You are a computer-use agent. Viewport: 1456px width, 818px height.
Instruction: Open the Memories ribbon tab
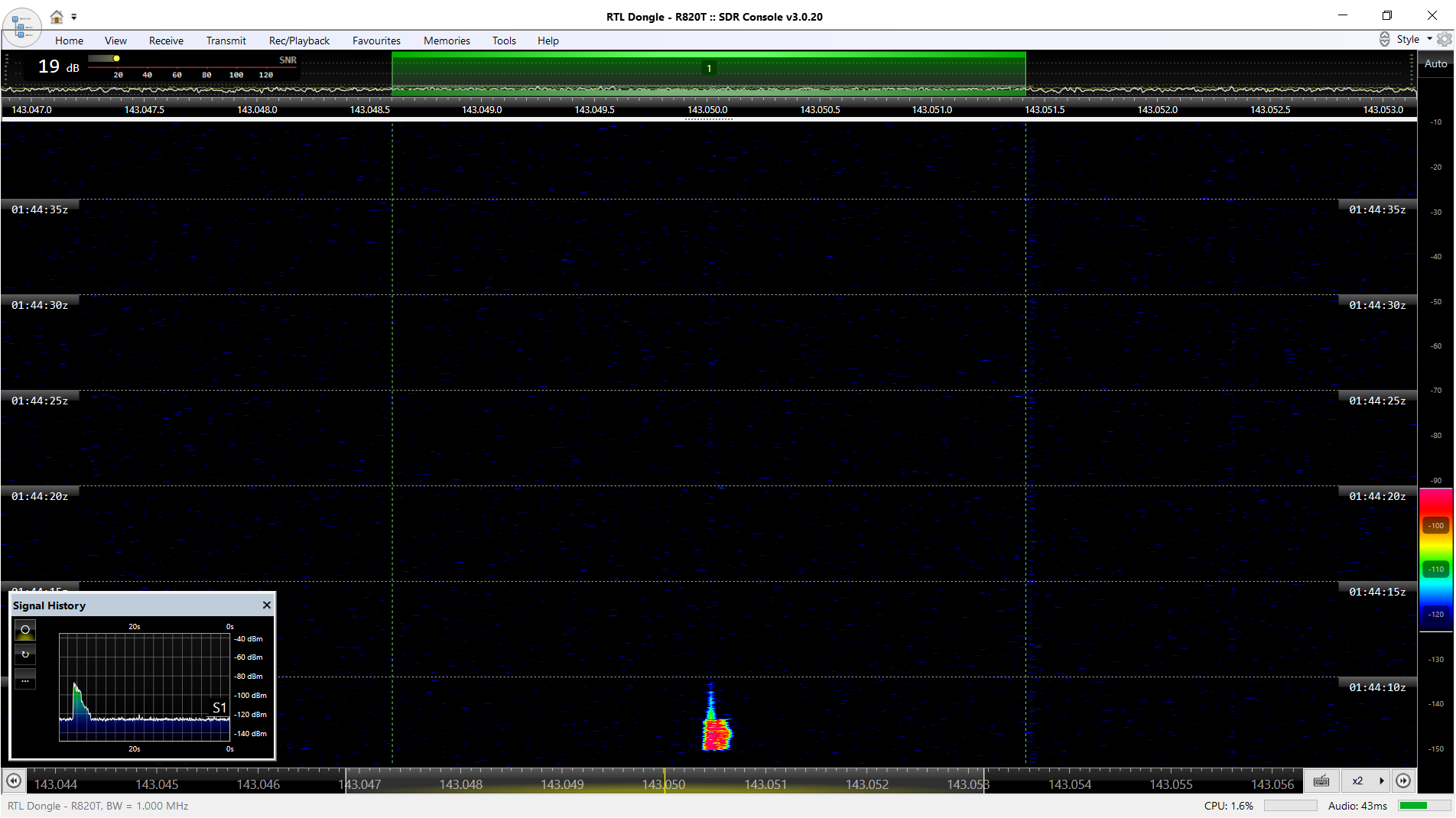[447, 41]
